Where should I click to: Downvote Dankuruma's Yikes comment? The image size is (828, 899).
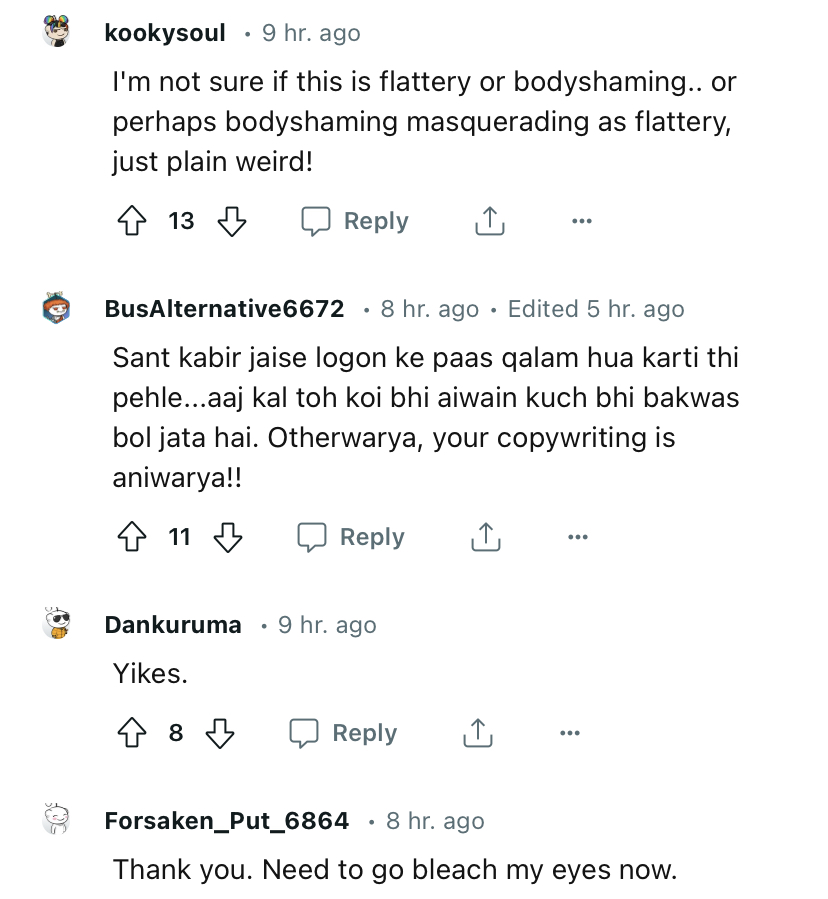(219, 734)
